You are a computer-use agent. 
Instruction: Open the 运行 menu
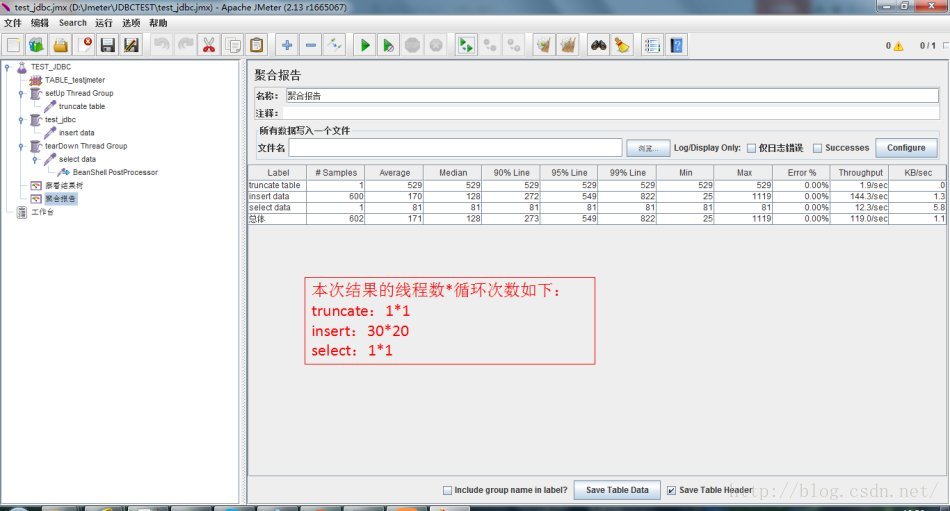(x=104, y=23)
